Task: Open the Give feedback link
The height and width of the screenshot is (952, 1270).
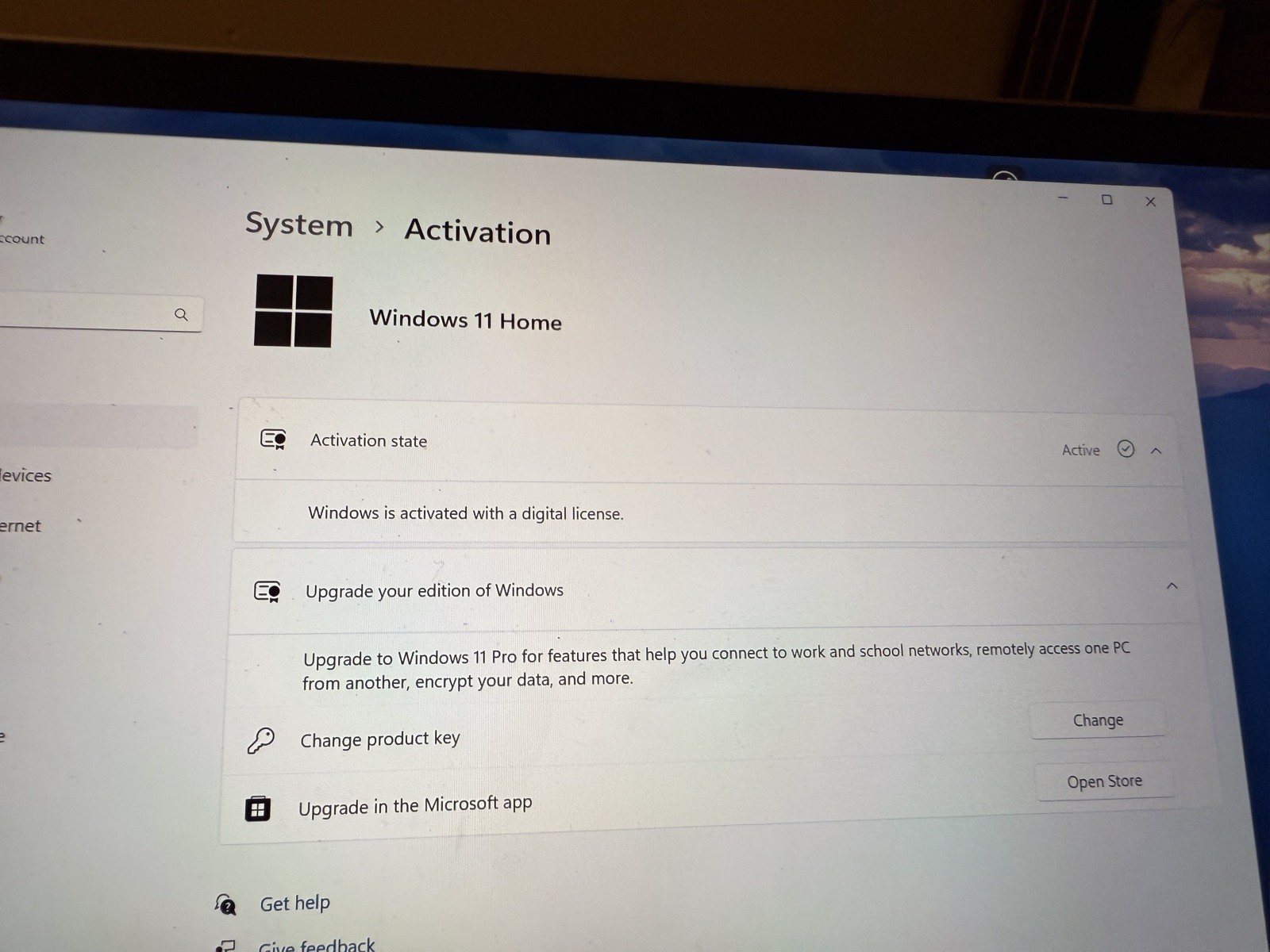Action: click(x=316, y=945)
